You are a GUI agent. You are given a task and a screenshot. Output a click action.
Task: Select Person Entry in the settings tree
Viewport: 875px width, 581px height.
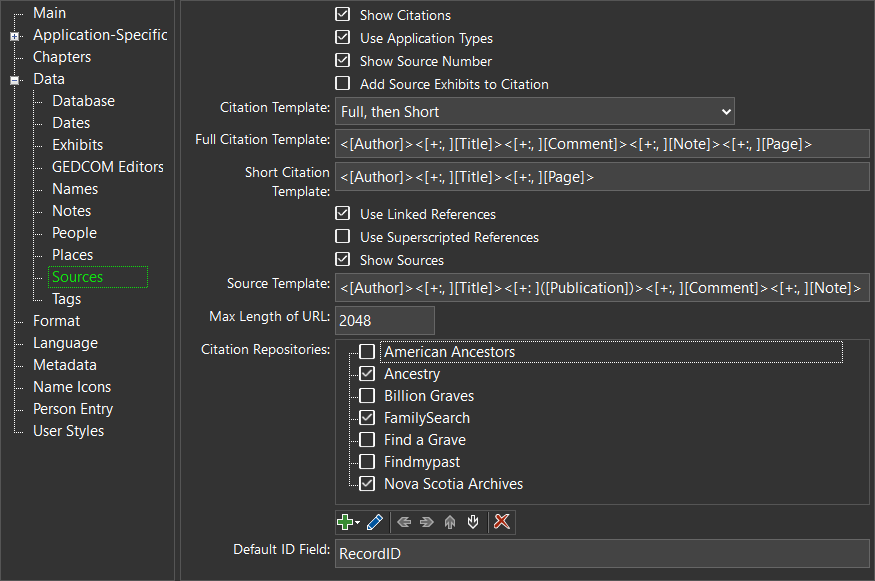pos(73,409)
